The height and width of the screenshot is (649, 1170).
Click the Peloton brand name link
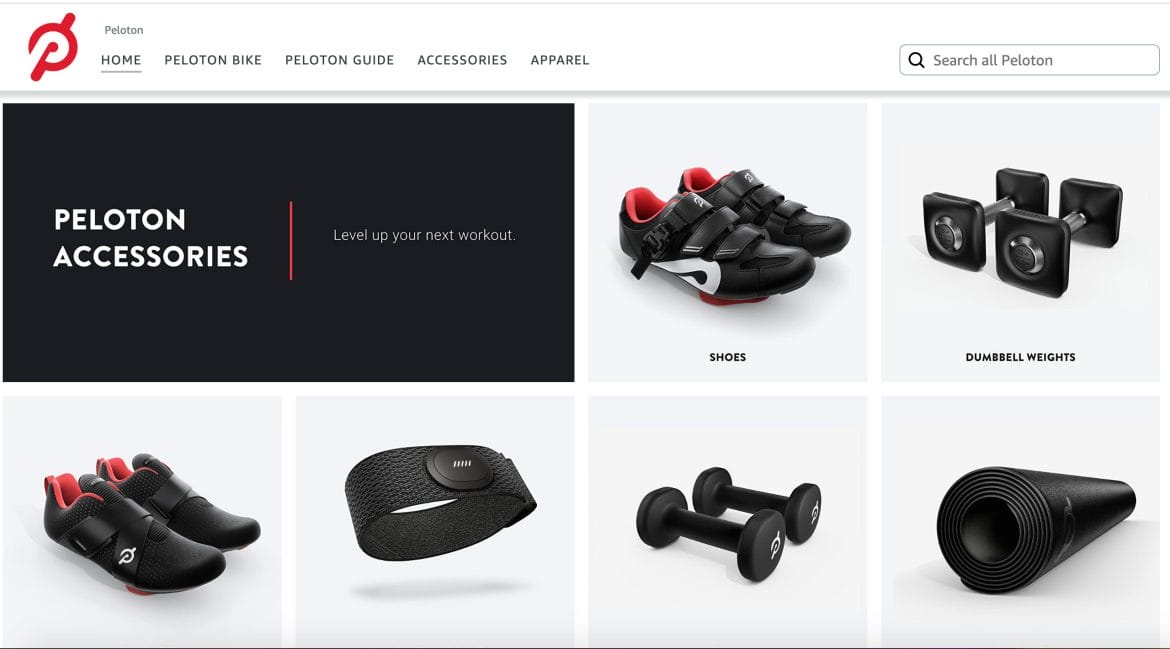(124, 30)
